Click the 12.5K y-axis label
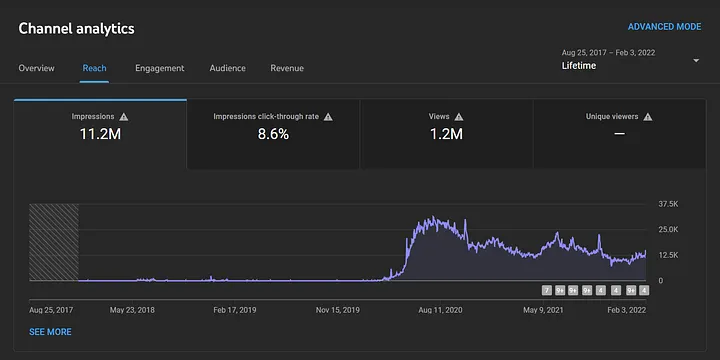Viewport: 720px width, 360px height. [668, 255]
